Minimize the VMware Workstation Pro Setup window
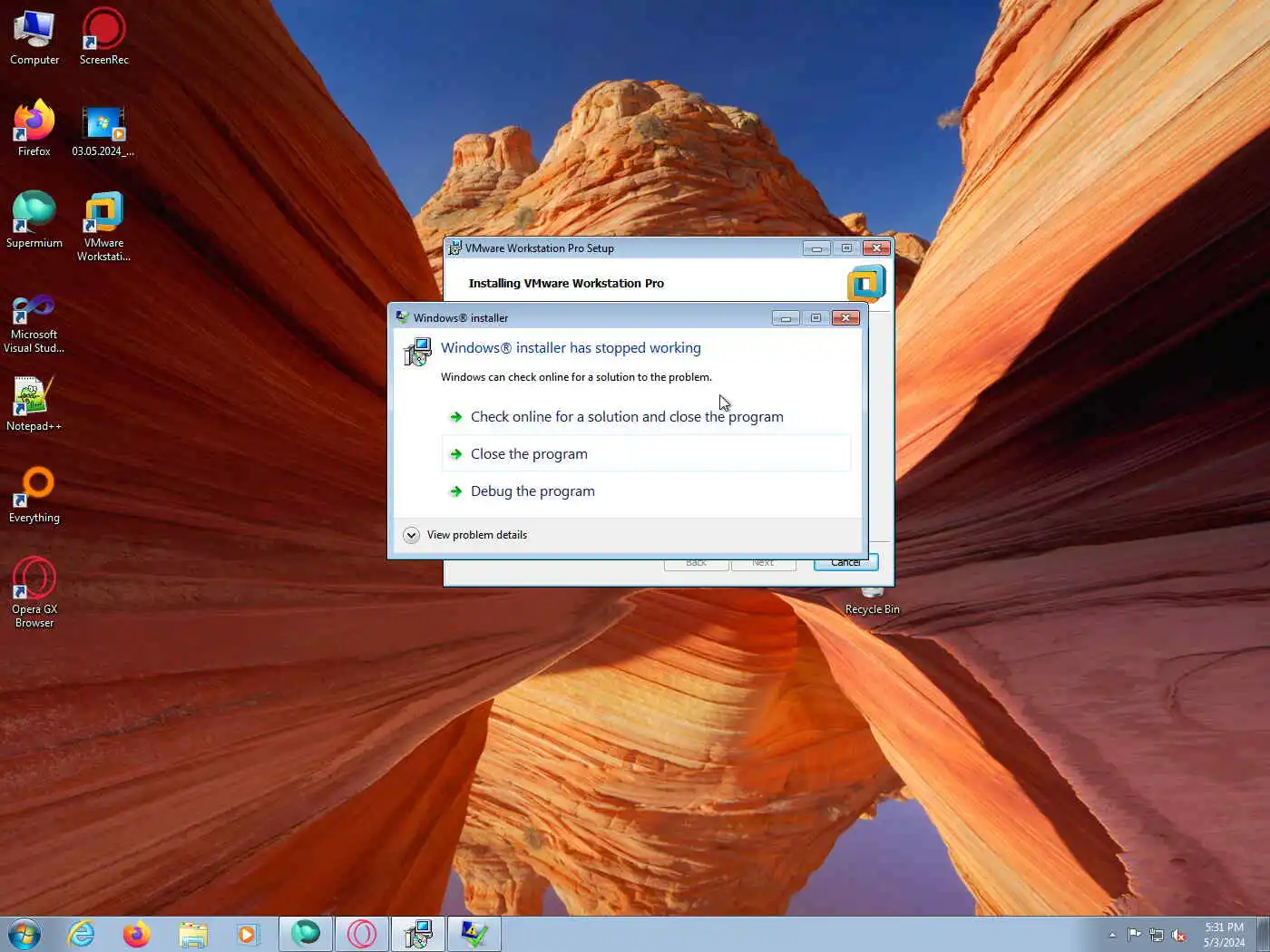 (816, 248)
